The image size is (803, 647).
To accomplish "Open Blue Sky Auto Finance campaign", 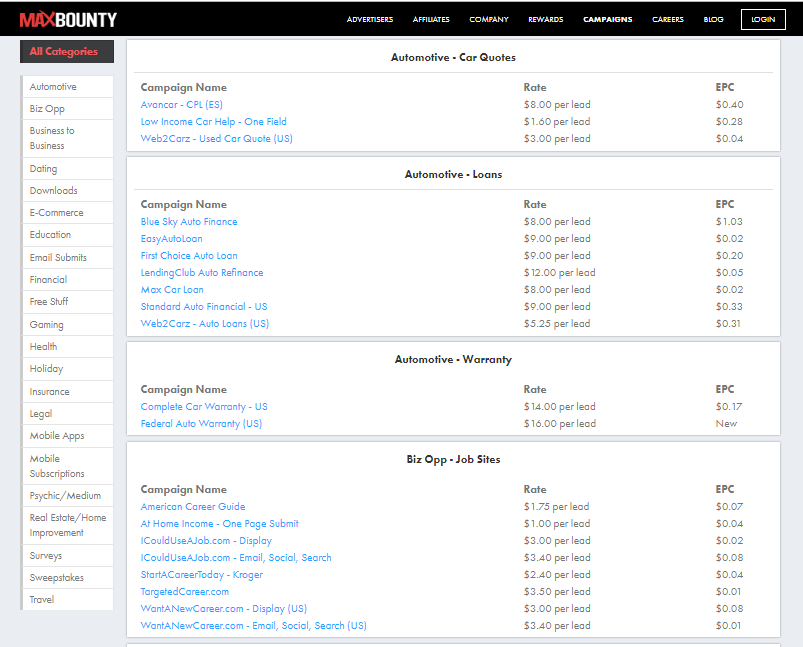I will point(189,222).
